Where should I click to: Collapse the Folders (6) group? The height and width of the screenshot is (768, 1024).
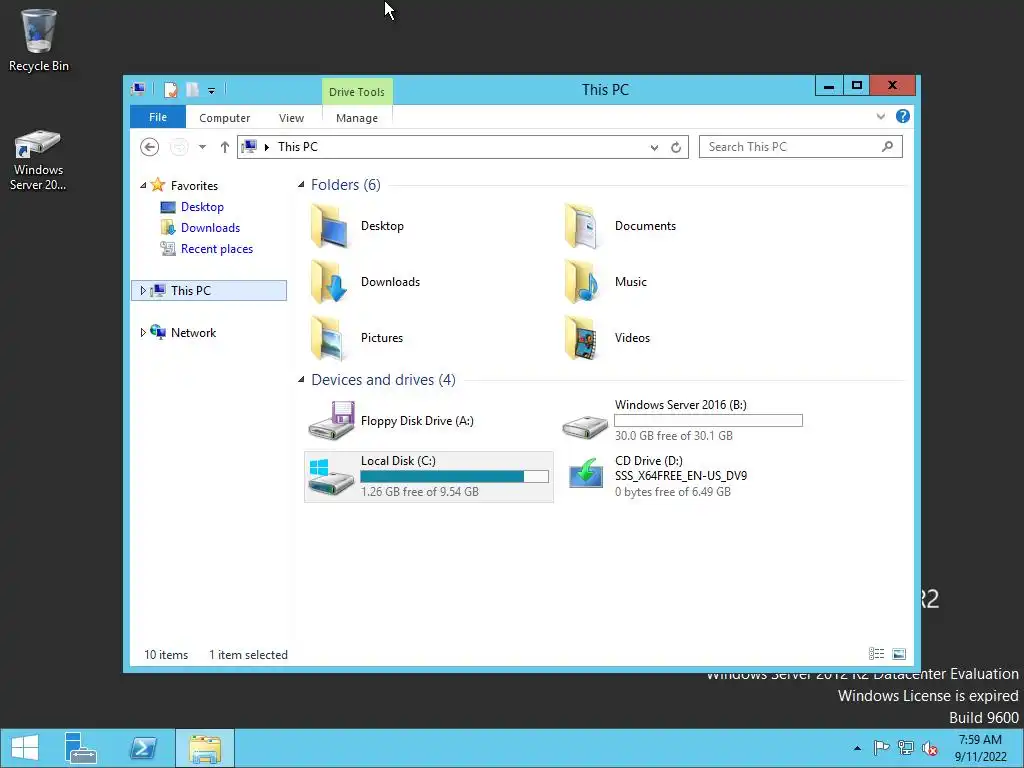coord(301,185)
